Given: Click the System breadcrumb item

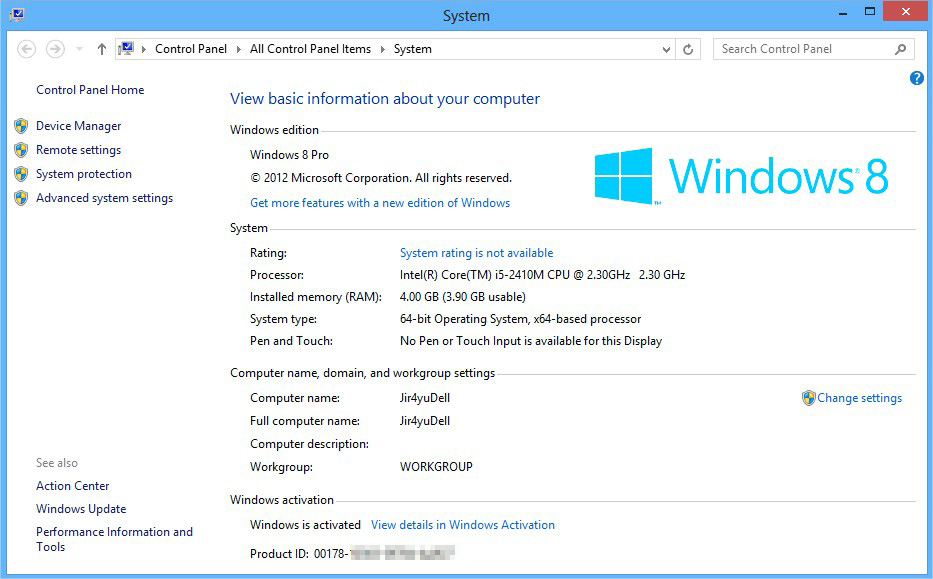Looking at the screenshot, I should (412, 49).
